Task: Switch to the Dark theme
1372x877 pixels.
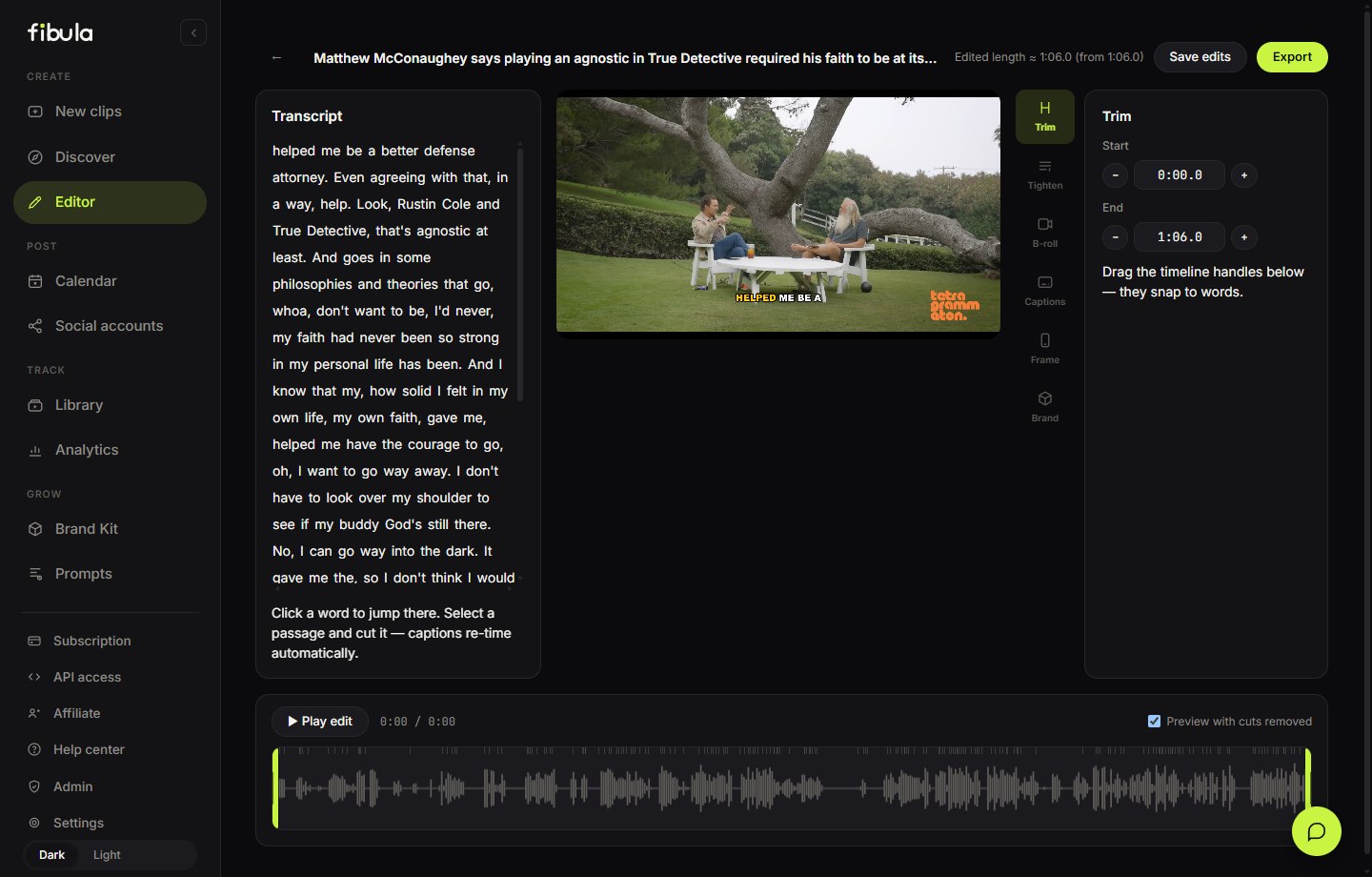Action: 52,855
